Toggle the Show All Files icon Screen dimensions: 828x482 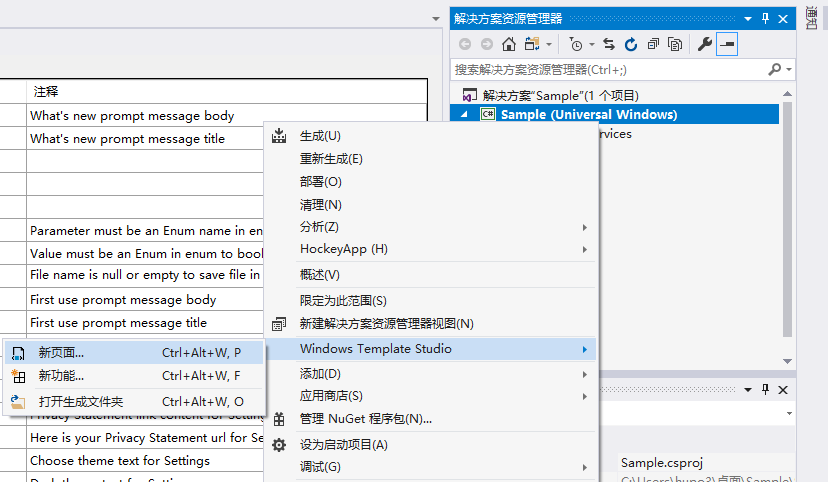click(x=675, y=44)
